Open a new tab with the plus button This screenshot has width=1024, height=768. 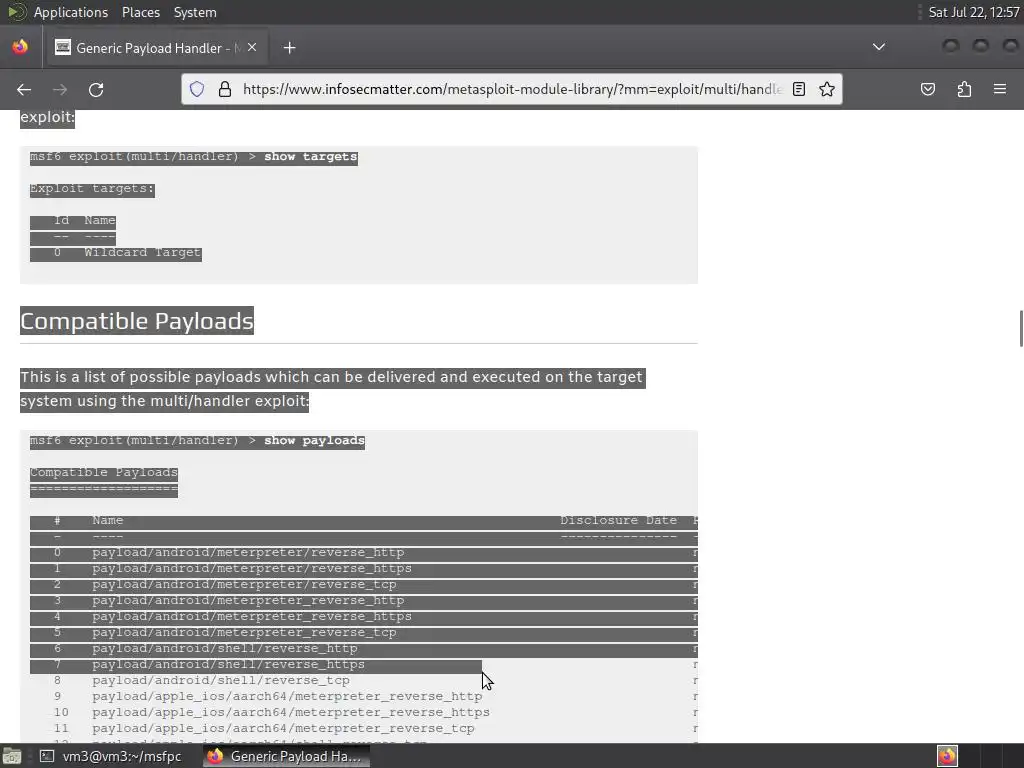(289, 48)
